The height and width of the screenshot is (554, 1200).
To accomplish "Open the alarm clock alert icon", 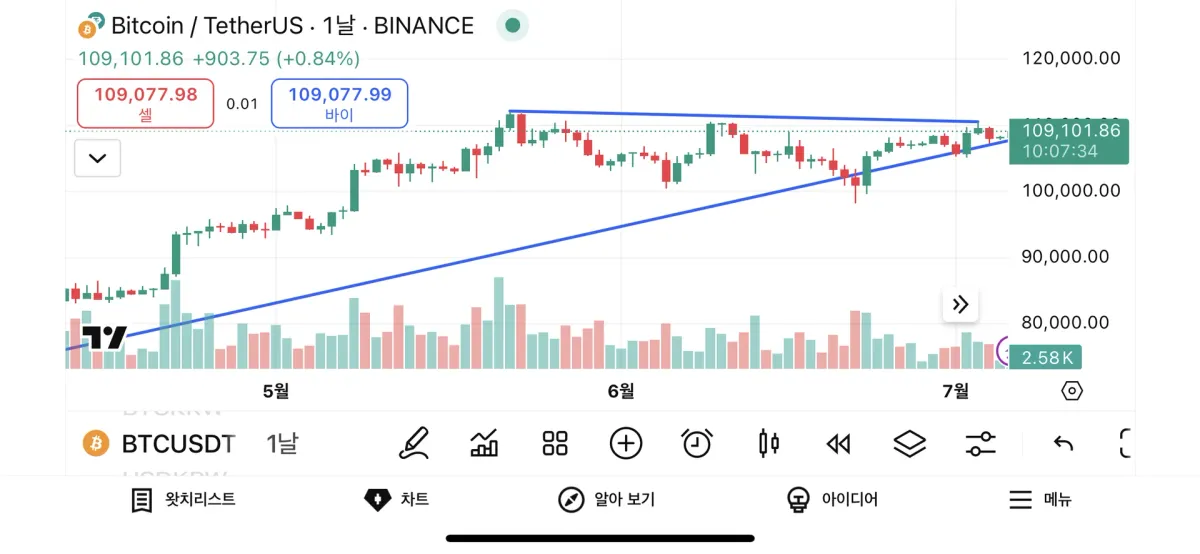I will point(697,442).
